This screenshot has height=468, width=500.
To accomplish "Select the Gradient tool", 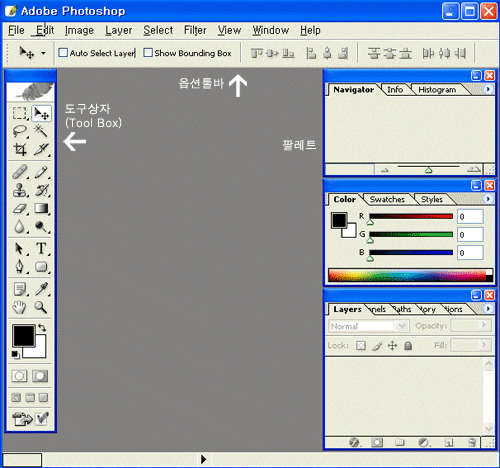I will click(41, 208).
